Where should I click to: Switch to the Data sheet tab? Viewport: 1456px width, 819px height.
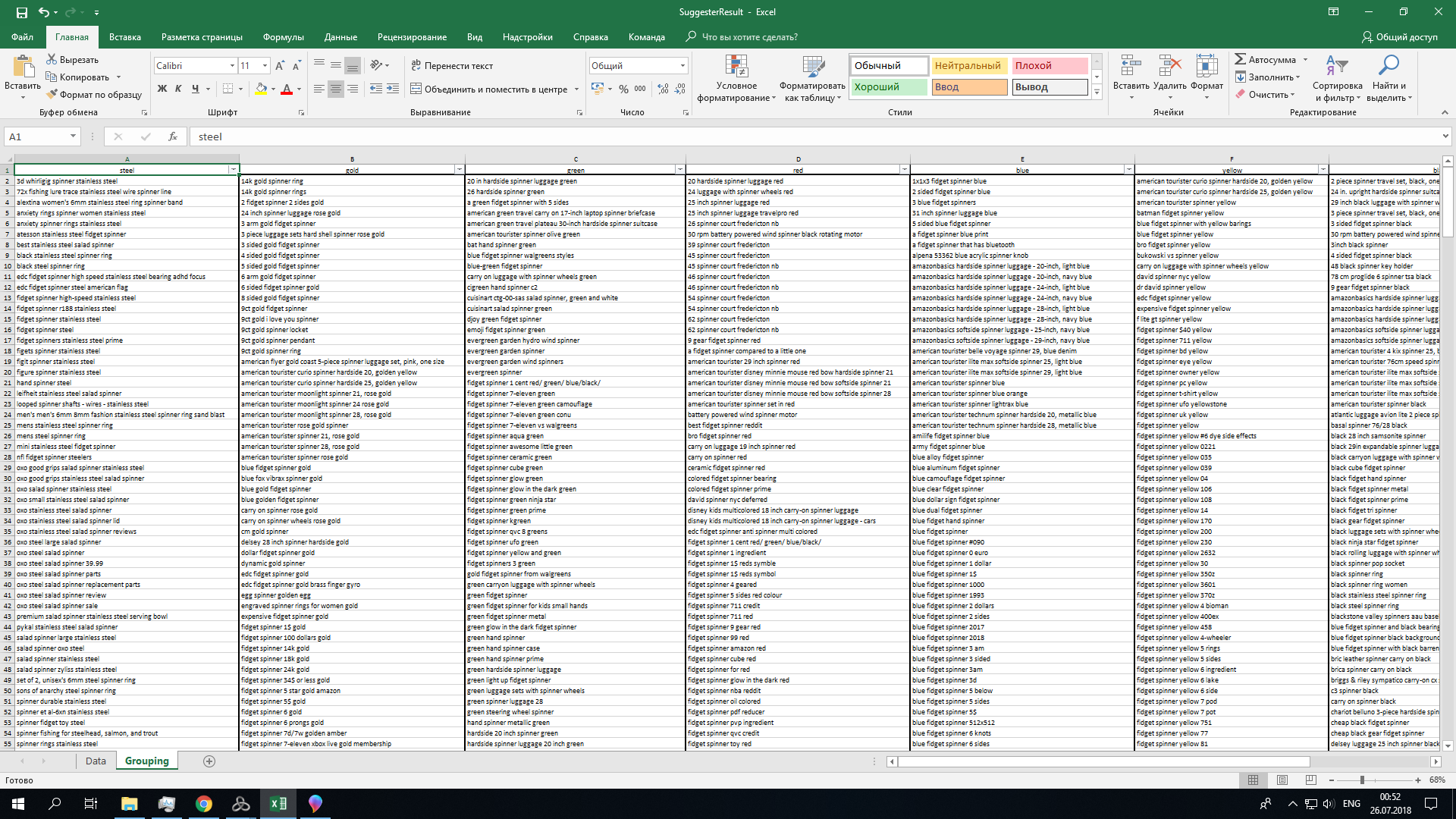[96, 761]
